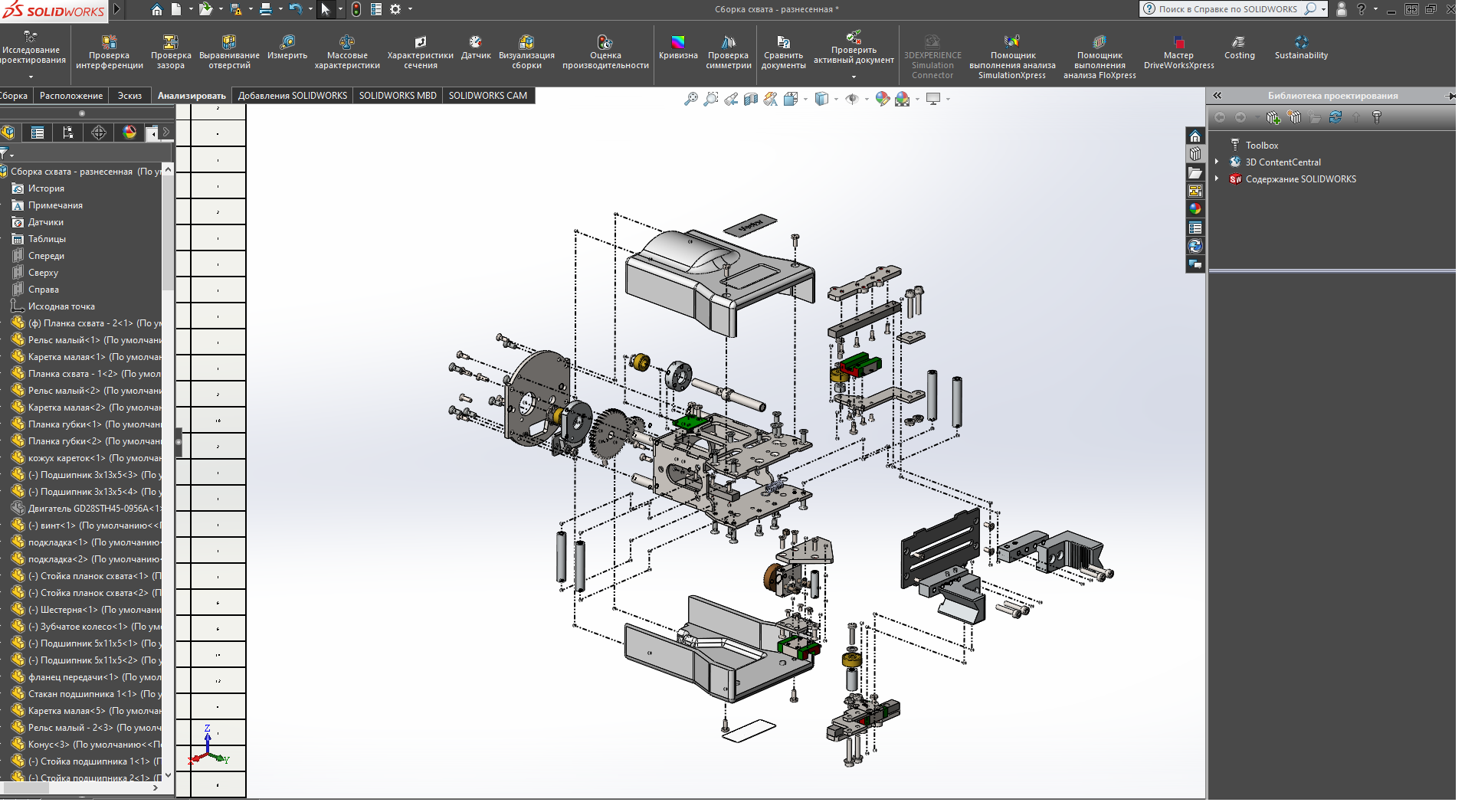Open Массовые характеристики tool
The image size is (1465, 812).
347,52
